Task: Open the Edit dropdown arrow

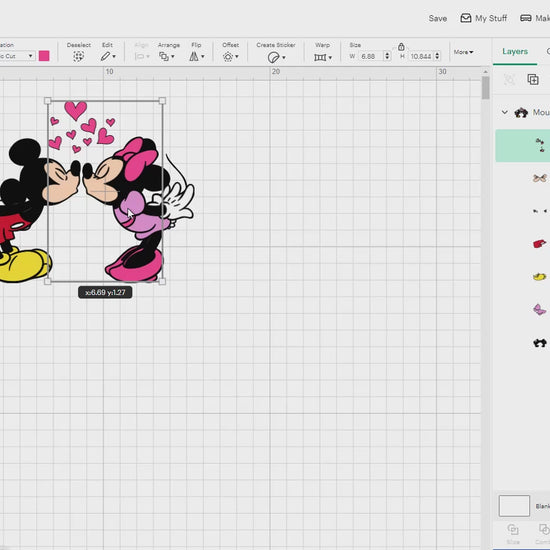Action: [x=114, y=57]
